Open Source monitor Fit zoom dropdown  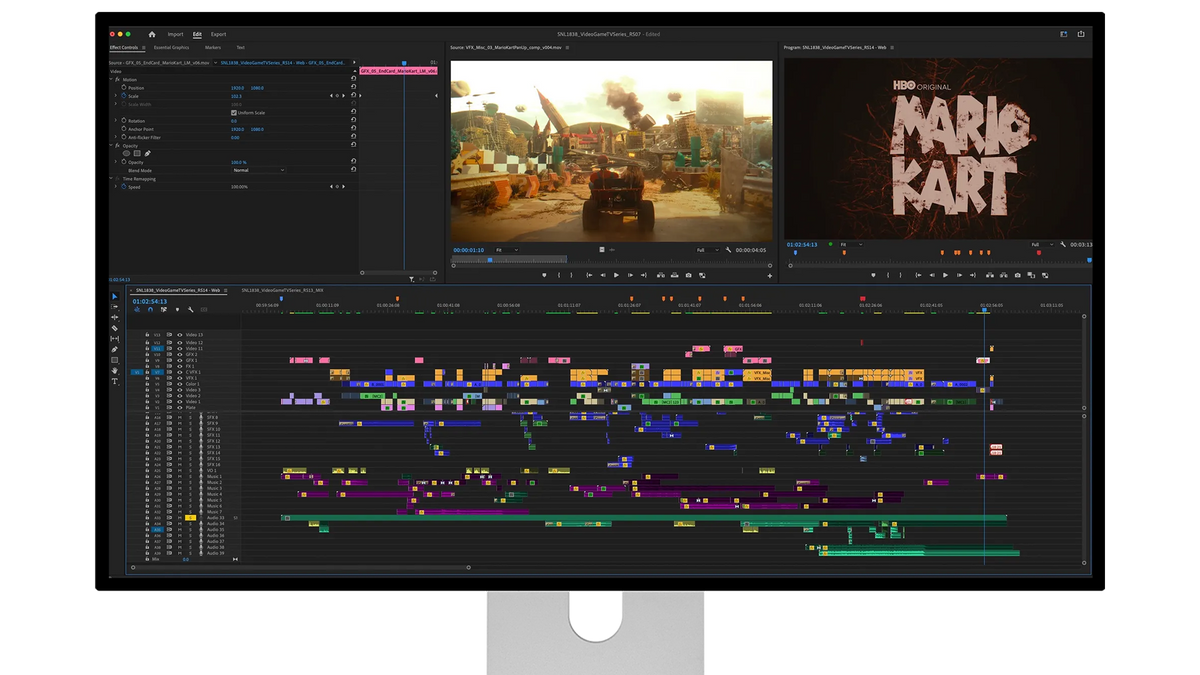506,250
